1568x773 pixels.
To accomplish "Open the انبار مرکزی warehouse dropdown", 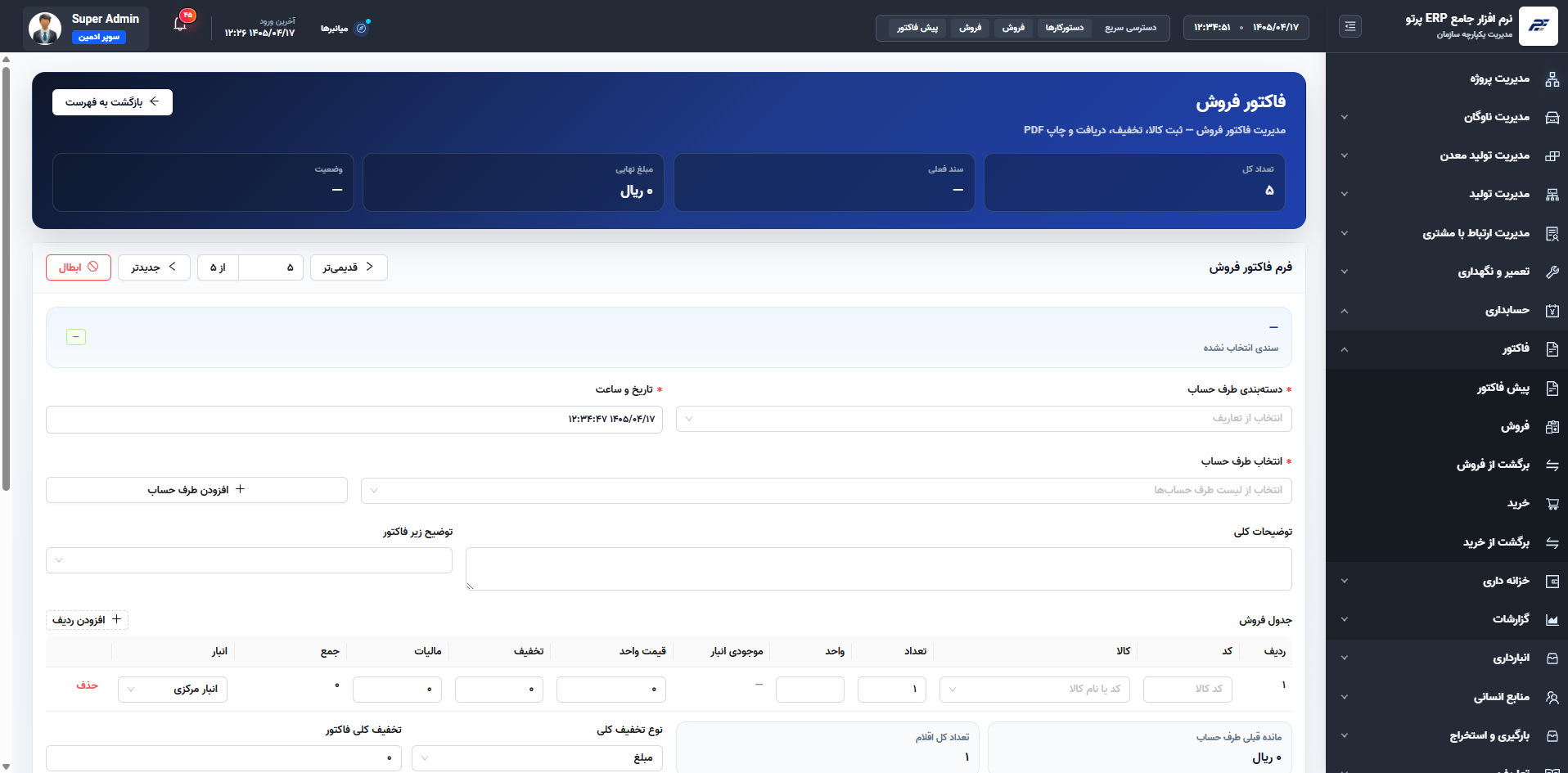I will click(173, 690).
